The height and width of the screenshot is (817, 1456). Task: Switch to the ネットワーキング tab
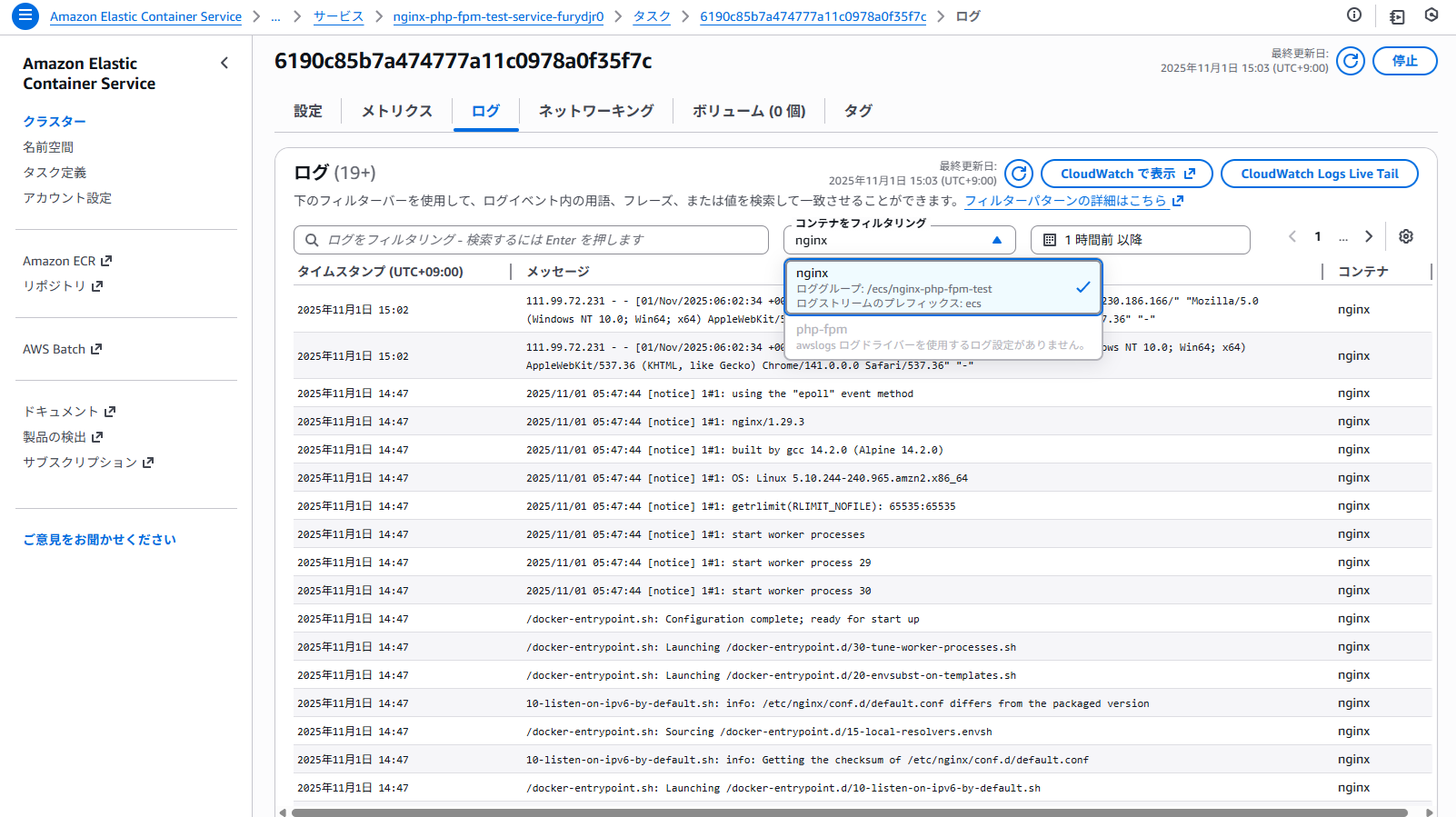(595, 111)
